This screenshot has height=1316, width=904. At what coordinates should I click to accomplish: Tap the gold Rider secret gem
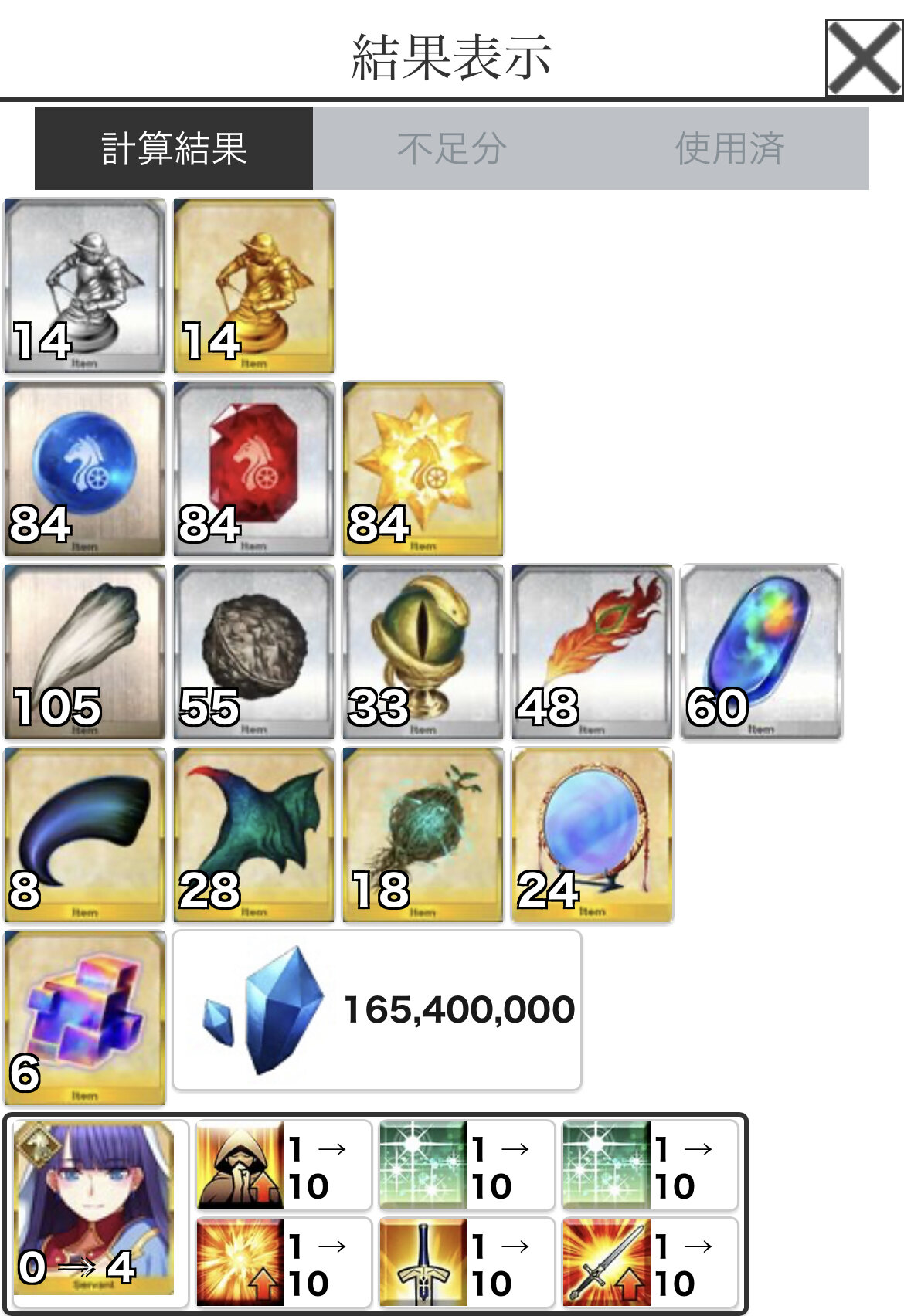click(423, 469)
